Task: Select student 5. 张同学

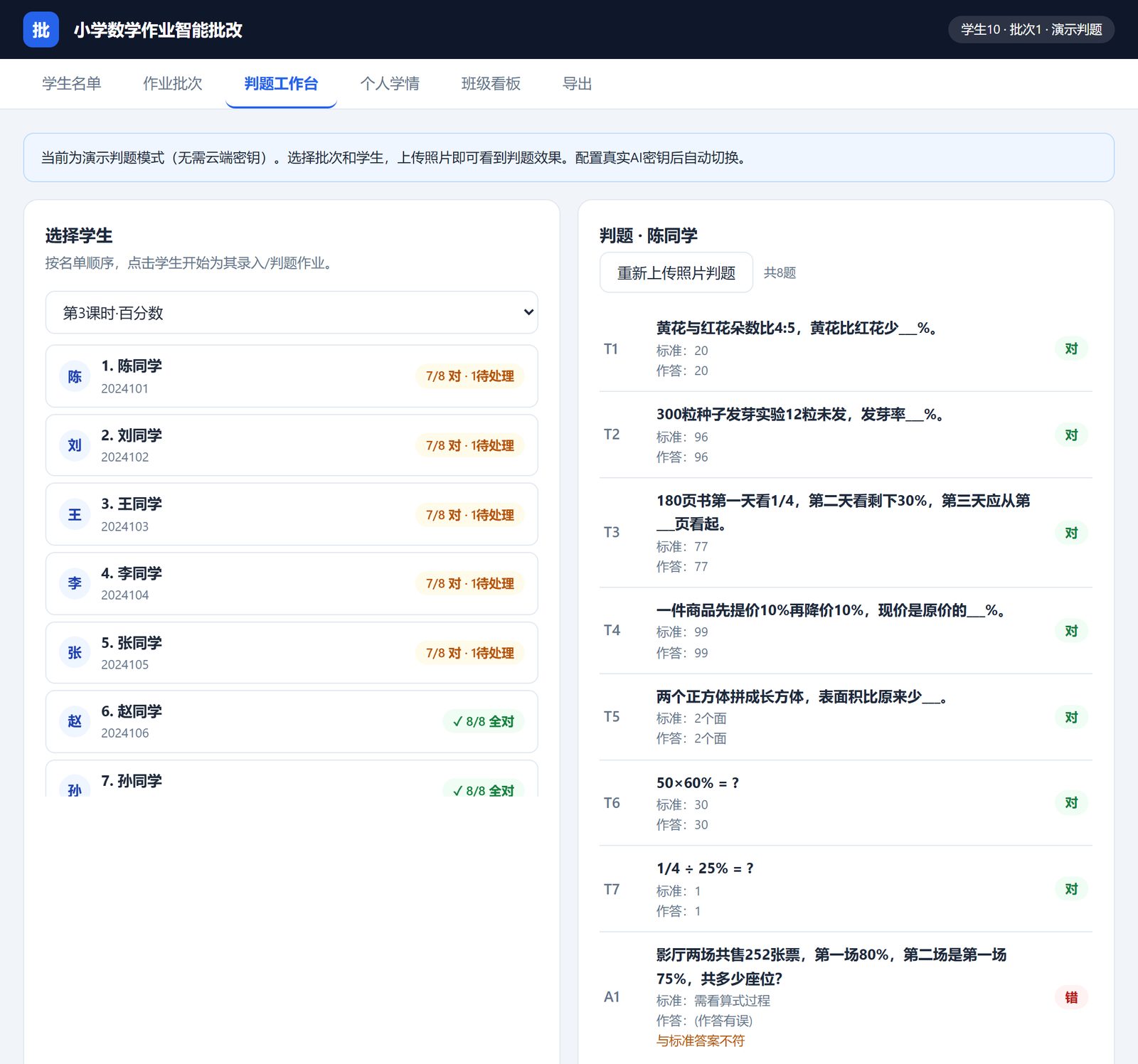Action: [292, 652]
